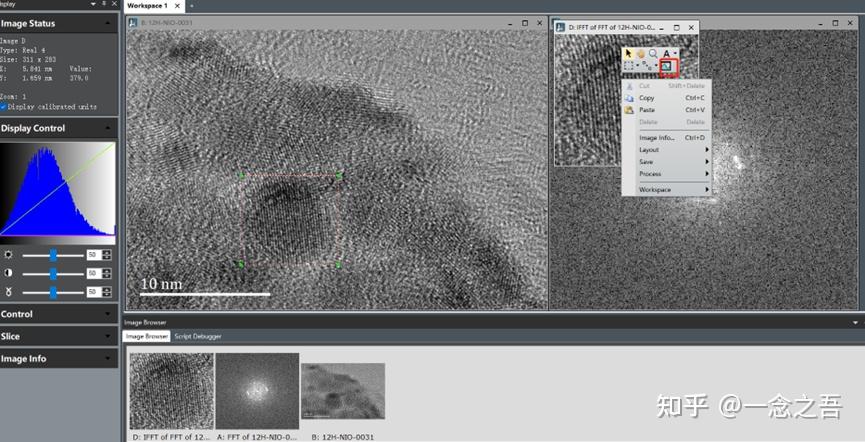Adjust the brightness slider

point(53,255)
